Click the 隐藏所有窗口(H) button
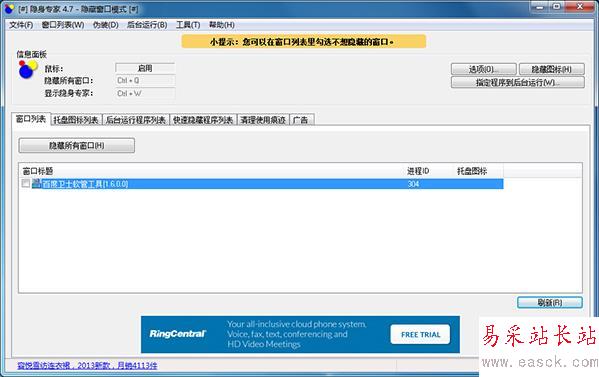 [x=76, y=146]
